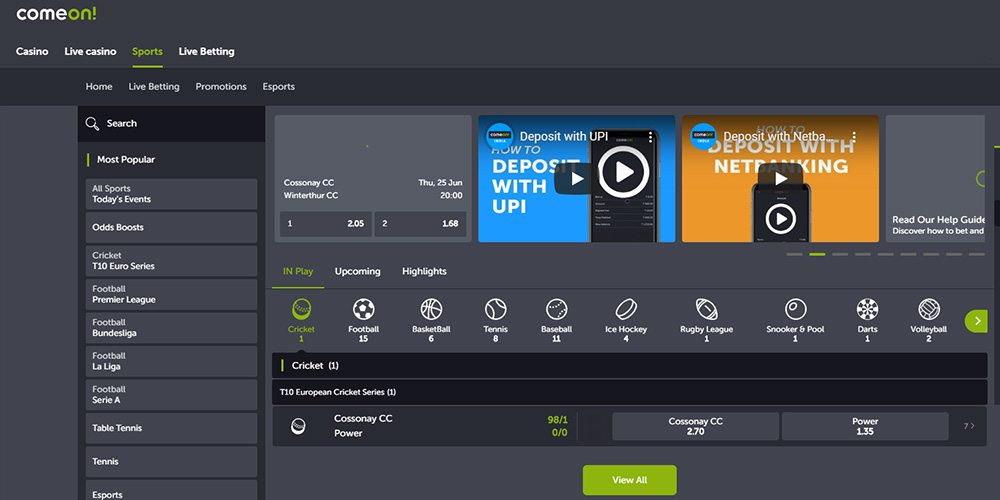The width and height of the screenshot is (1000, 500).
Task: Click the green next-sports arrow button
Action: [x=976, y=321]
